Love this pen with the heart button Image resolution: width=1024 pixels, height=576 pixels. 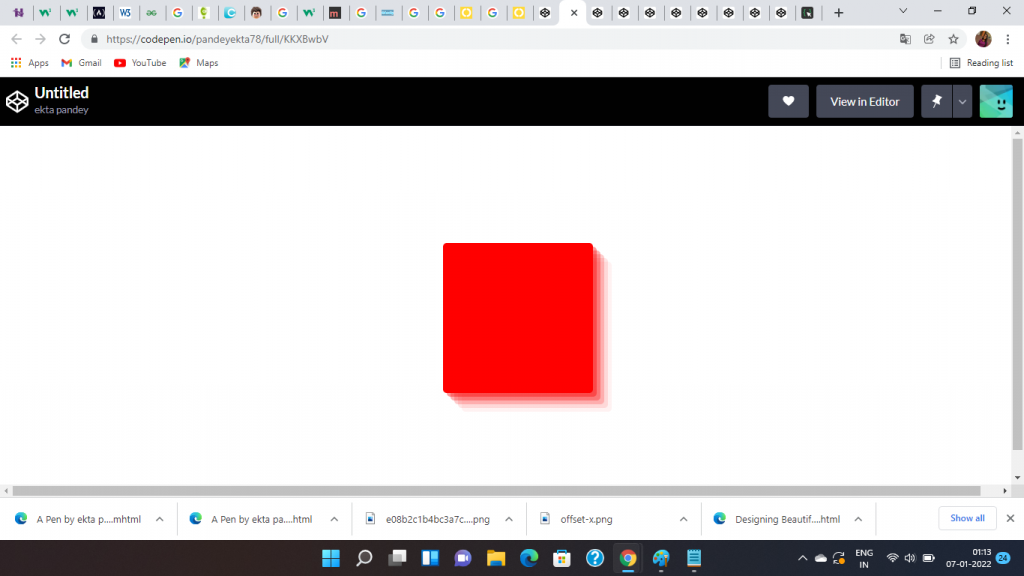click(788, 101)
